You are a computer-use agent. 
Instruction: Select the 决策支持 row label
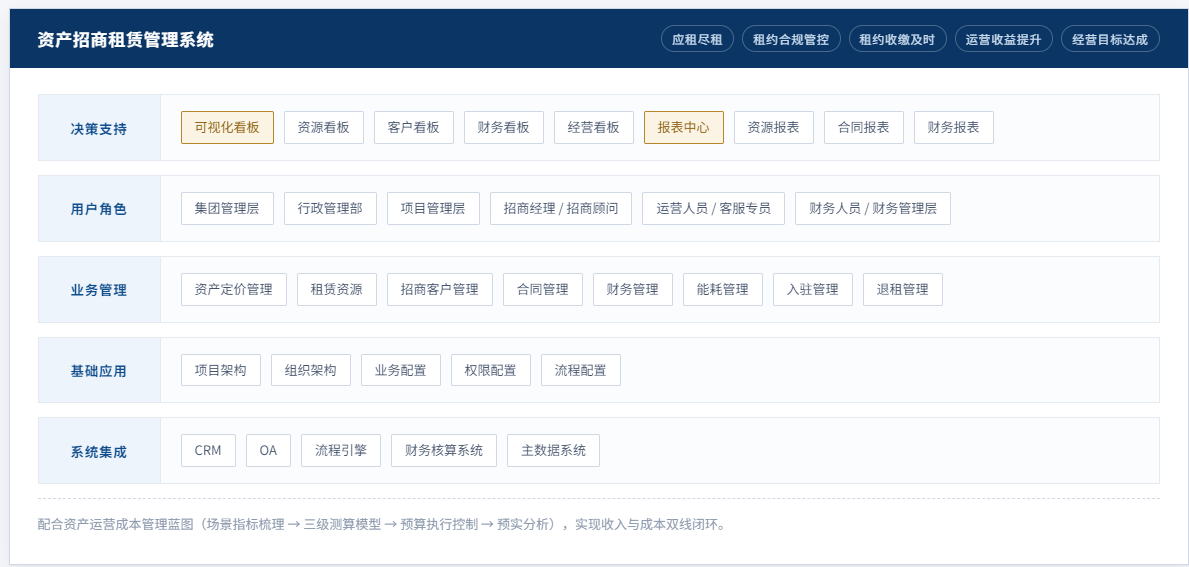99,128
